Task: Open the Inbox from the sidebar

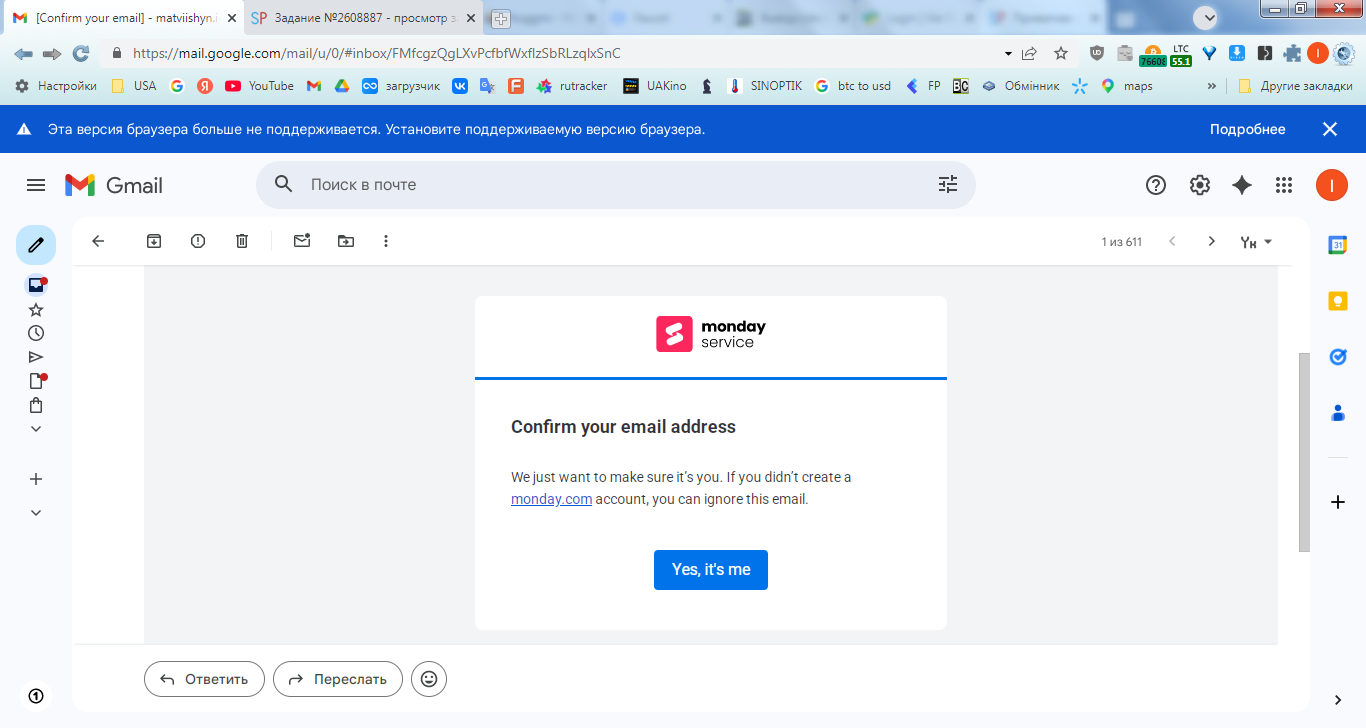Action: (36, 285)
